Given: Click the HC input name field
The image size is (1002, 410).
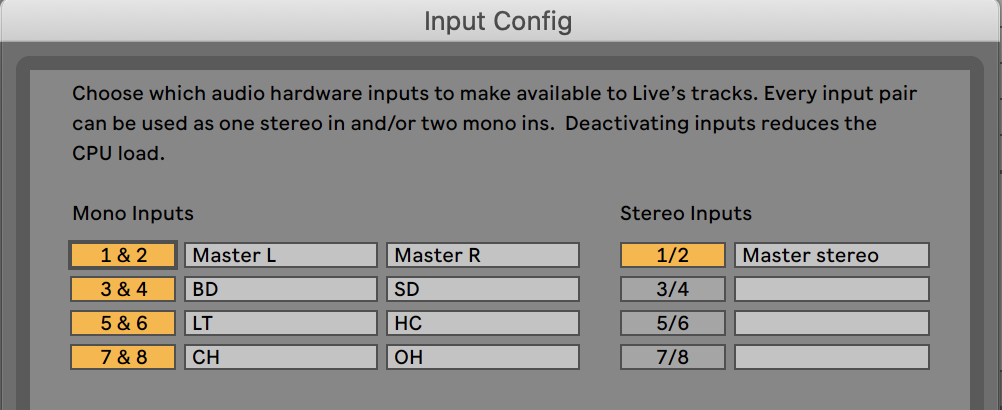Looking at the screenshot, I should 483,323.
